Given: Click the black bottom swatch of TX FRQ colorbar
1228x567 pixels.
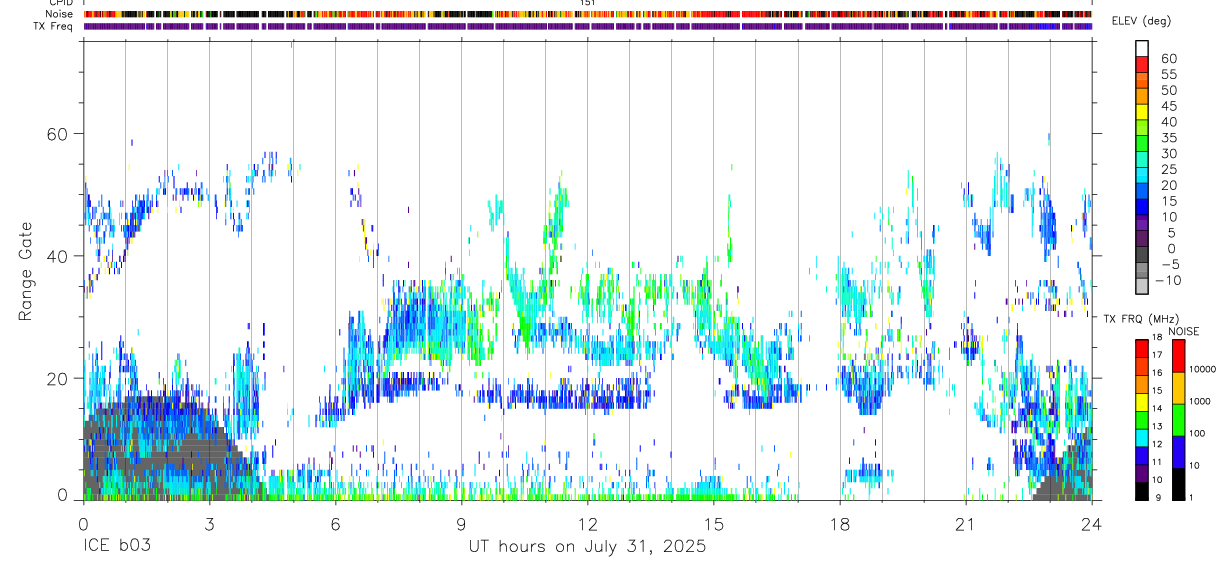Looking at the screenshot, I should (x=1142, y=490).
